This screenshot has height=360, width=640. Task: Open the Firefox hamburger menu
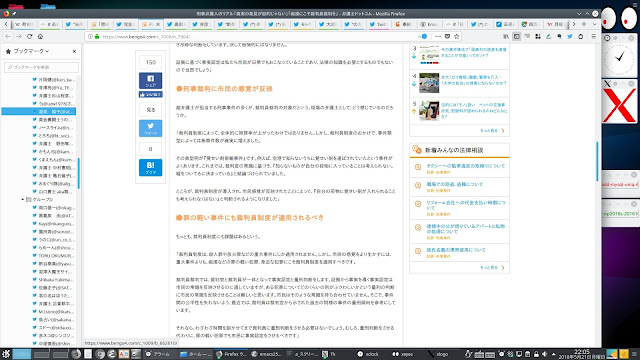(593, 36)
